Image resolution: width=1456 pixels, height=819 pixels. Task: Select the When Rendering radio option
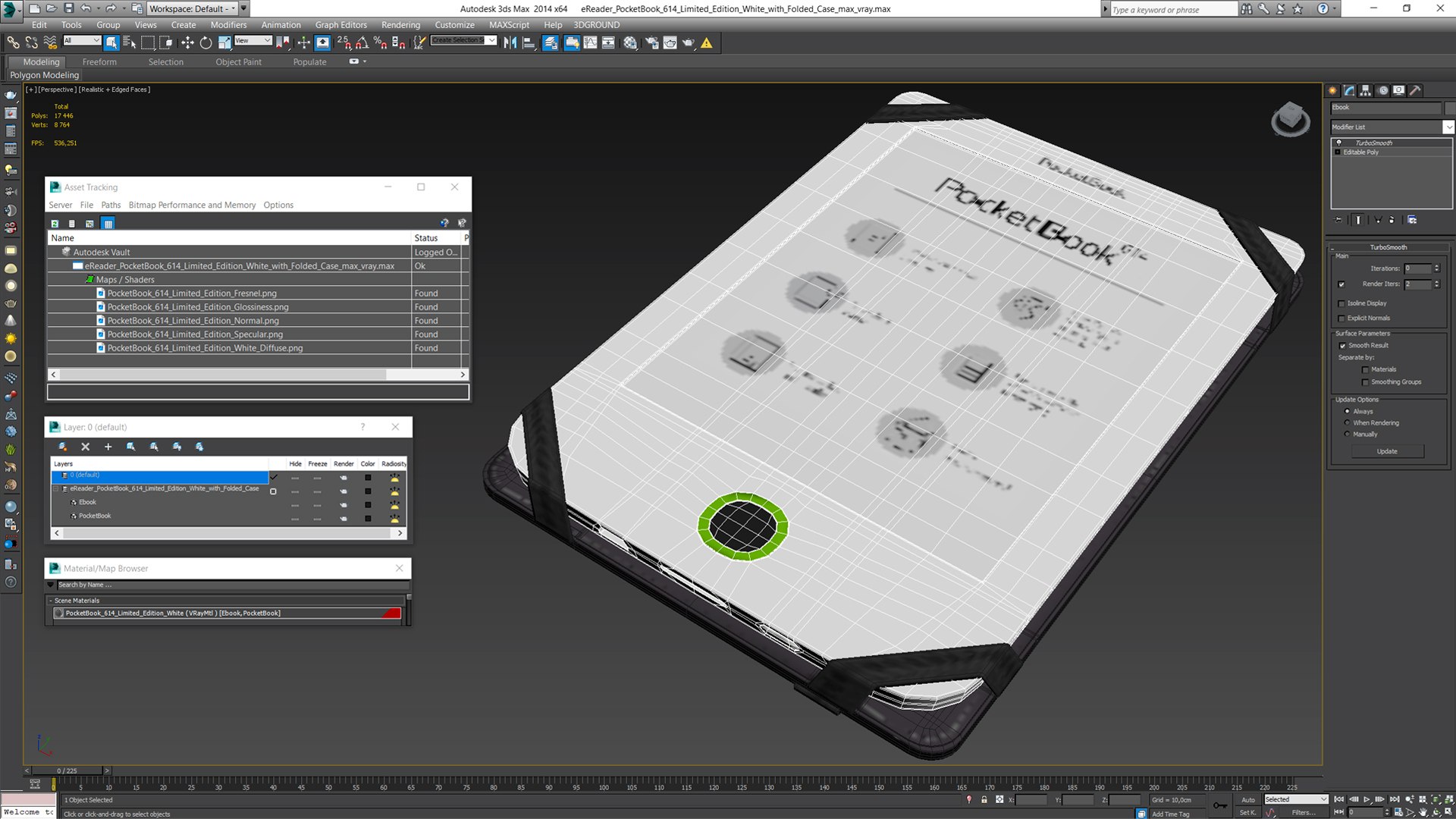click(x=1348, y=423)
